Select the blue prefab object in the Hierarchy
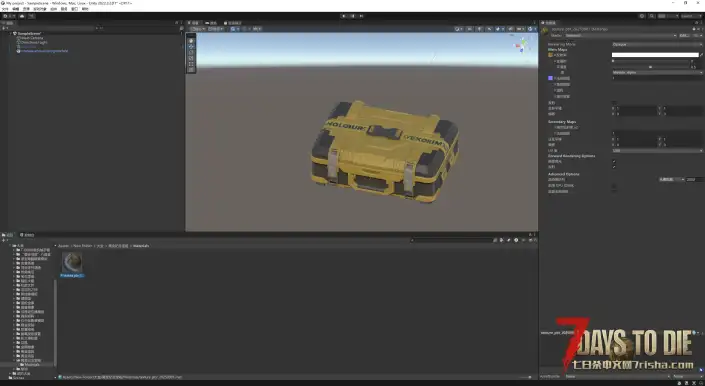 [44, 51]
